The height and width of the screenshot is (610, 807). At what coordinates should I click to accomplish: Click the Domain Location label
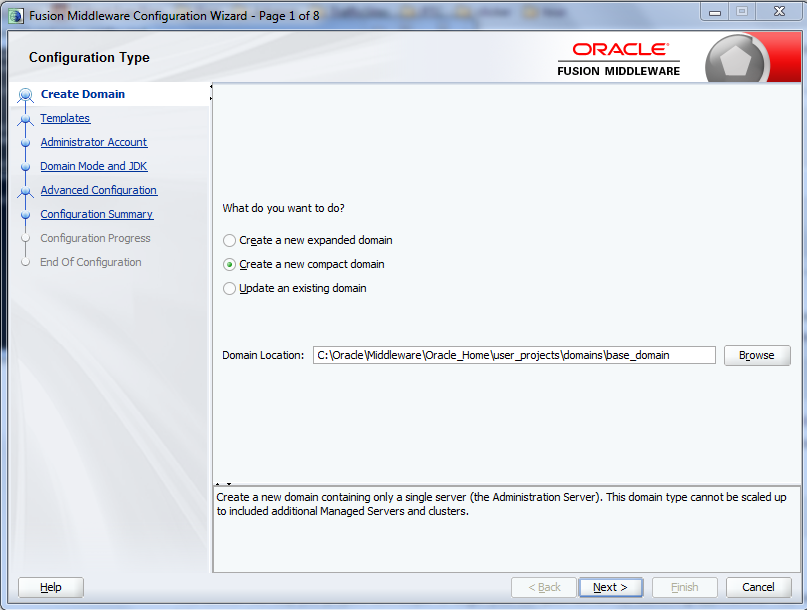(x=263, y=355)
